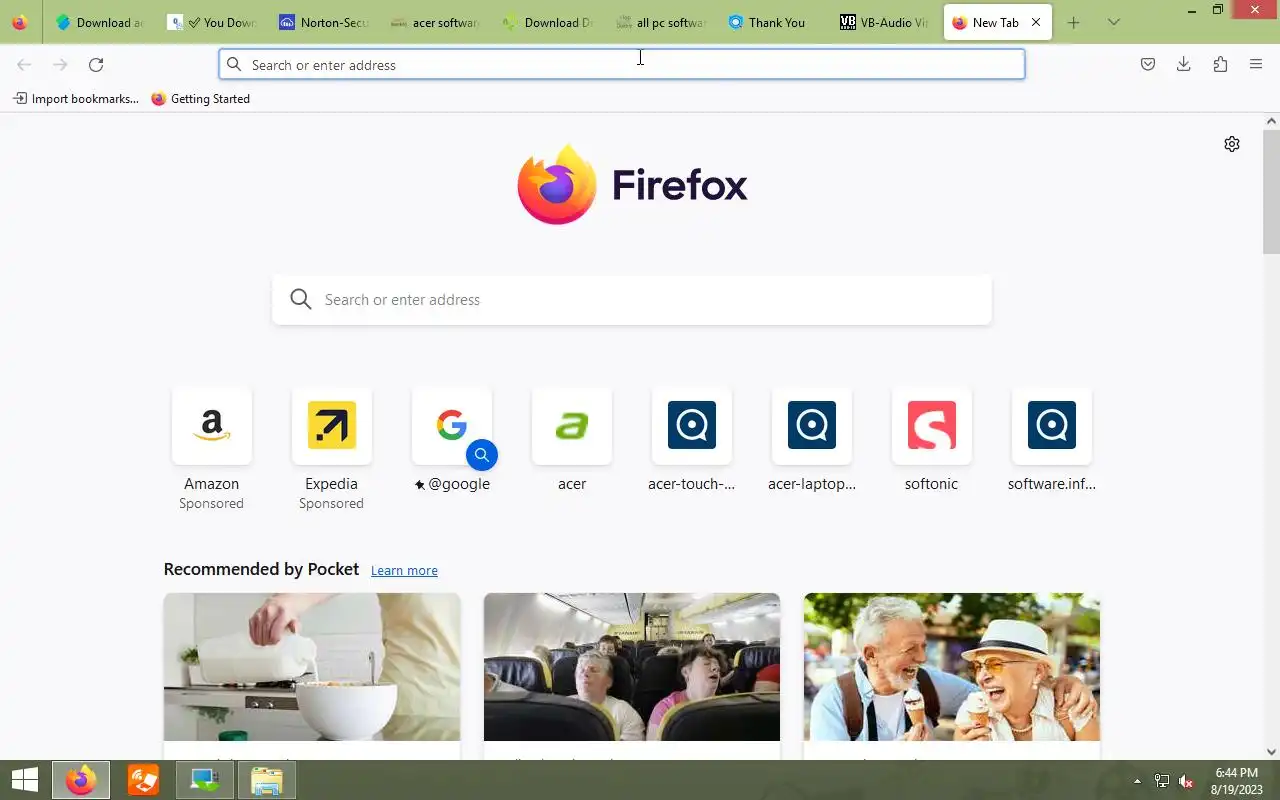Click the vertical page scrollbar thumb
Viewport: 1280px width, 800px height.
click(x=1271, y=191)
